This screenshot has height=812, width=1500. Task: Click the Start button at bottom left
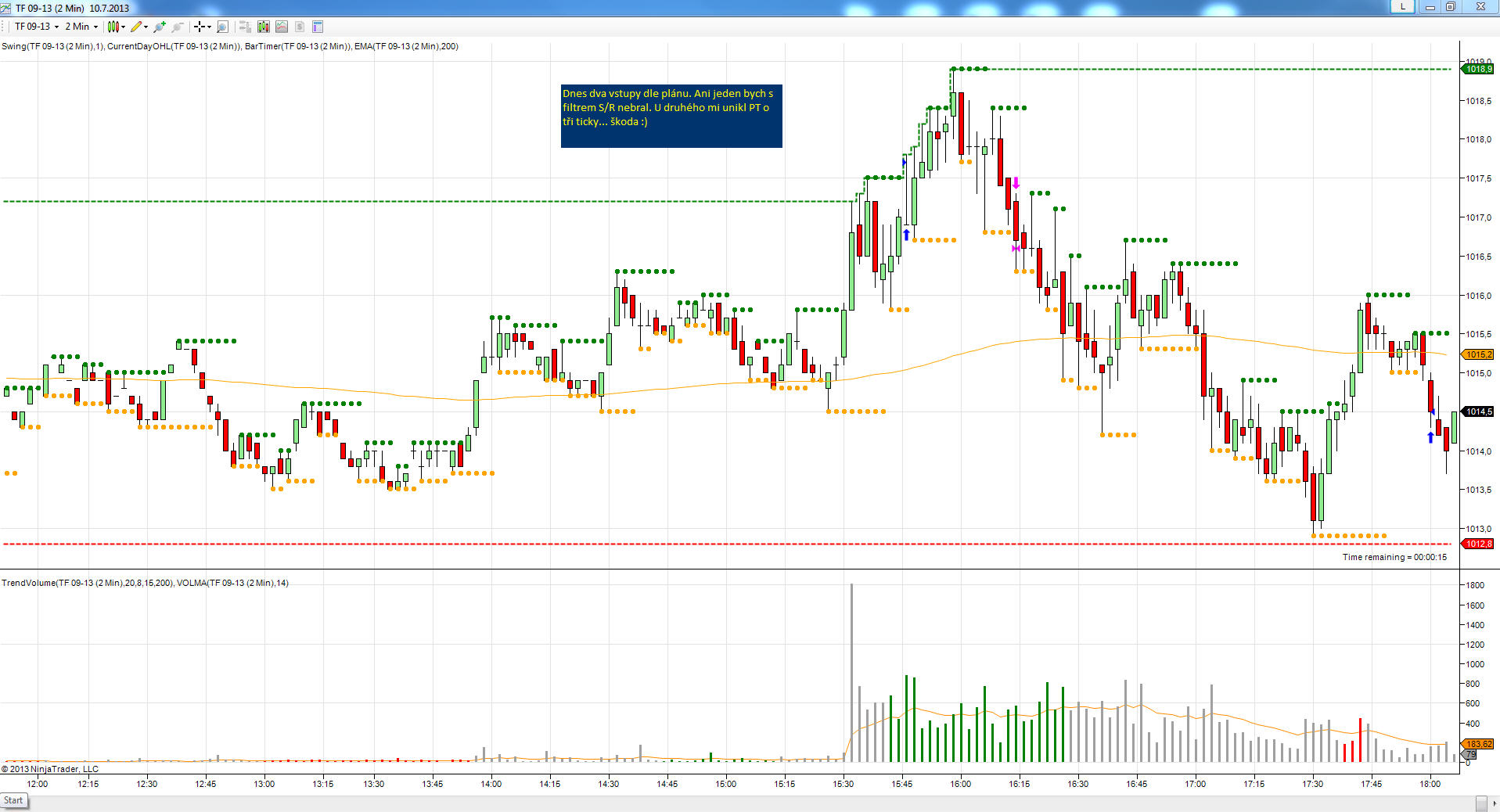[14, 800]
